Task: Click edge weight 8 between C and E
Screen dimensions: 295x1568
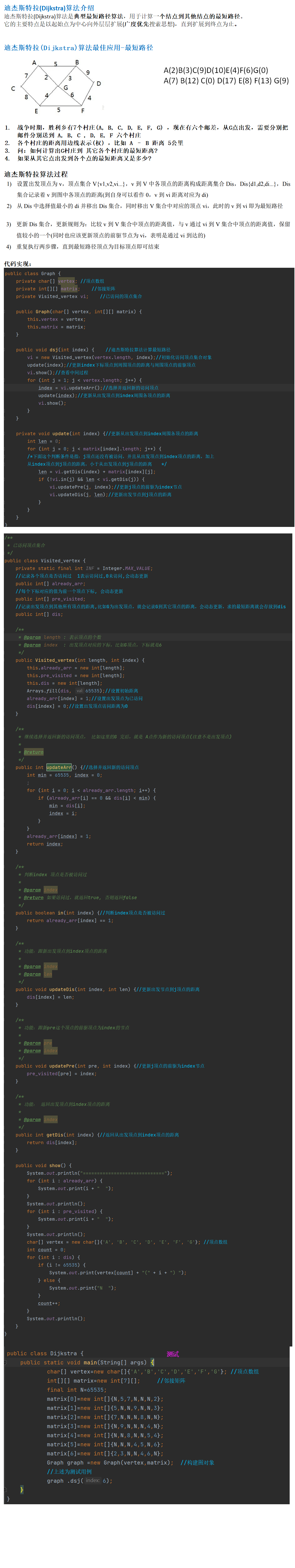Action: pyautogui.click(x=26, y=97)
